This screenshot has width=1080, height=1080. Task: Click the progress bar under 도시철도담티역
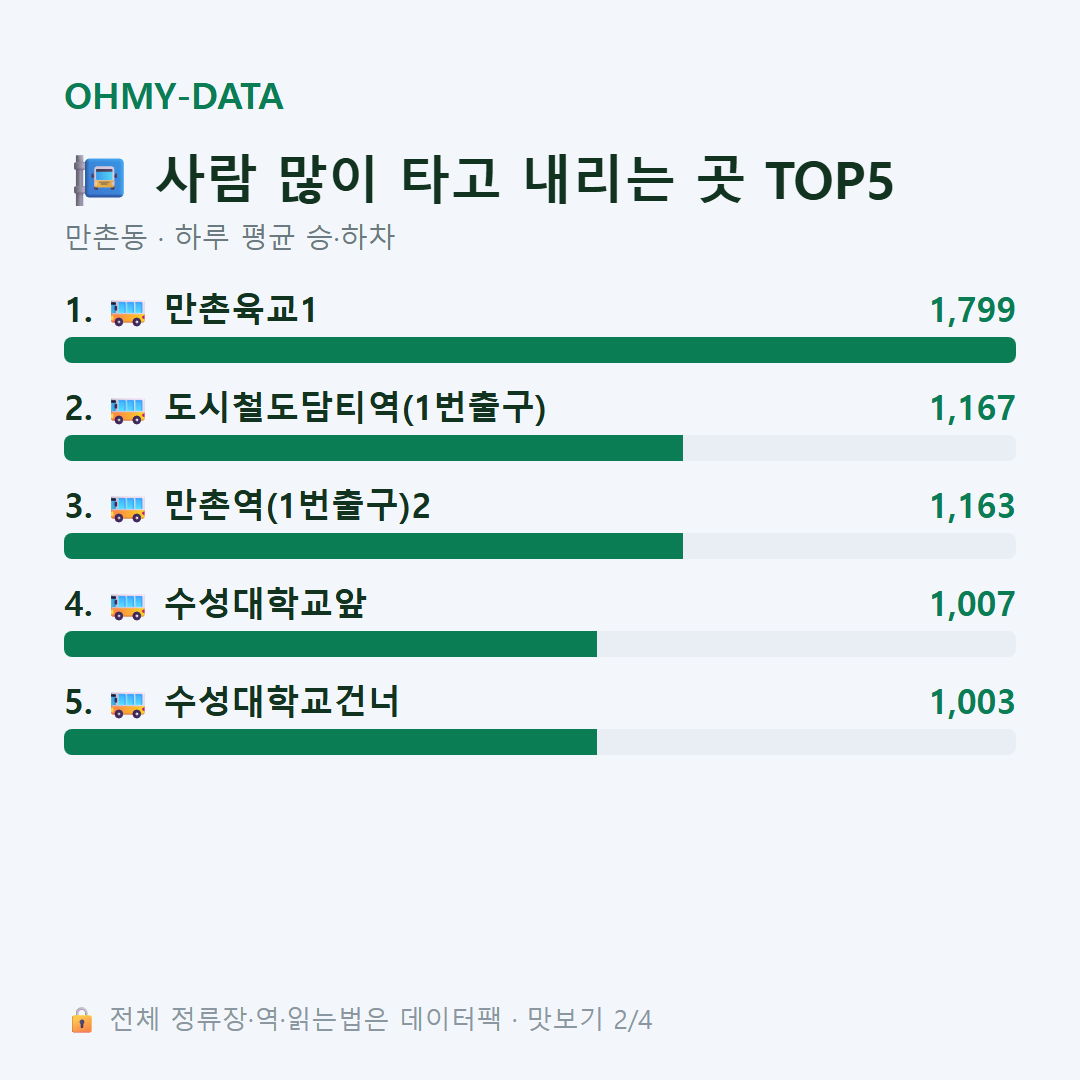click(x=540, y=448)
